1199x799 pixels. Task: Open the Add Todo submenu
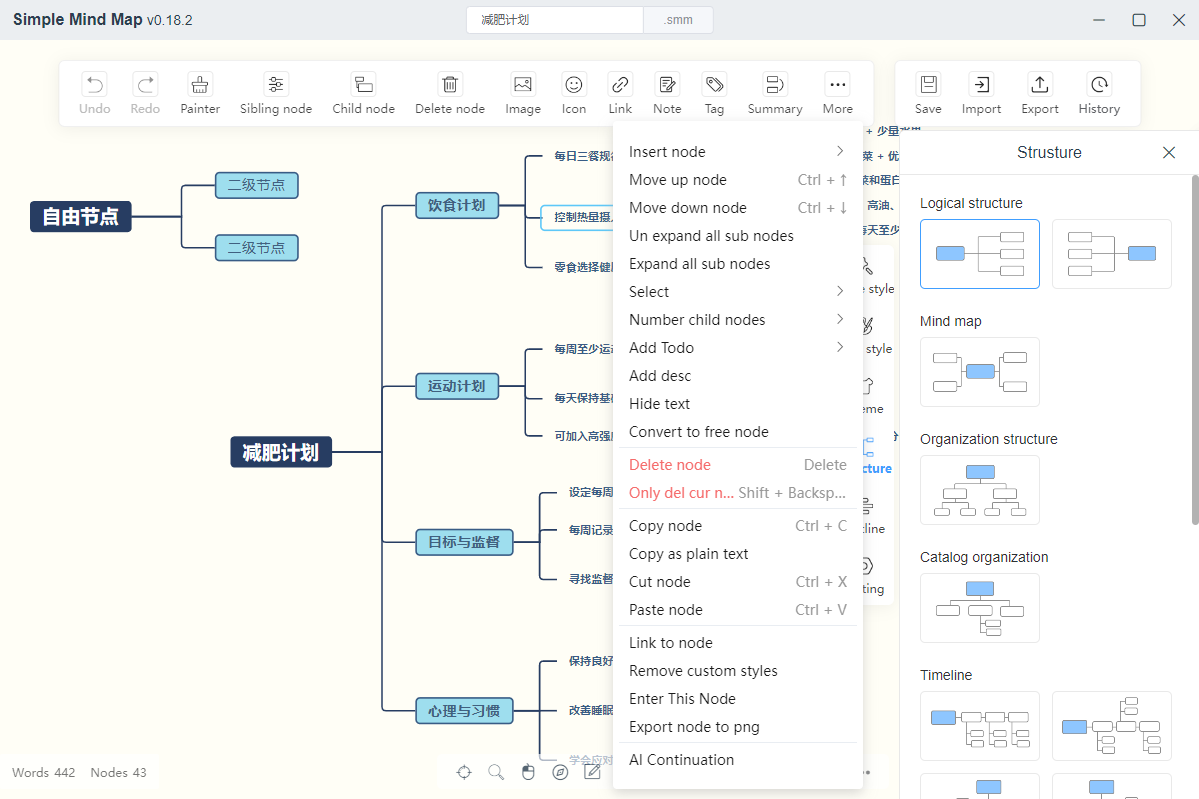coord(737,348)
